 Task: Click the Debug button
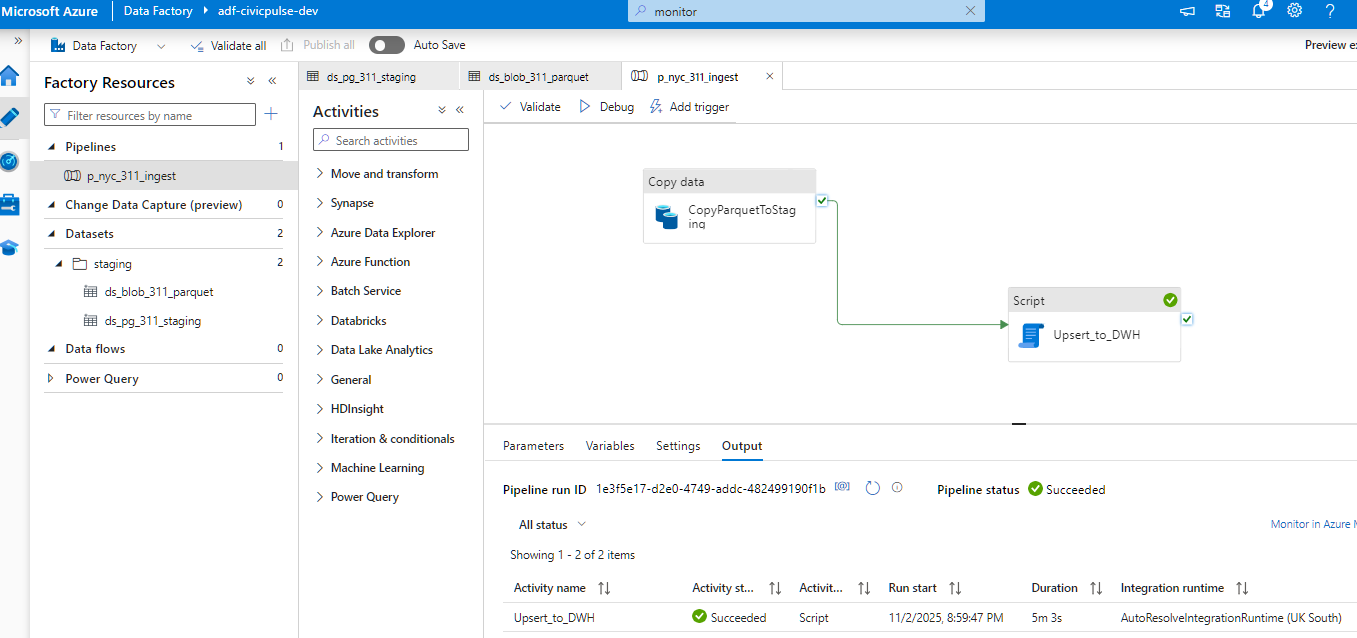point(606,107)
